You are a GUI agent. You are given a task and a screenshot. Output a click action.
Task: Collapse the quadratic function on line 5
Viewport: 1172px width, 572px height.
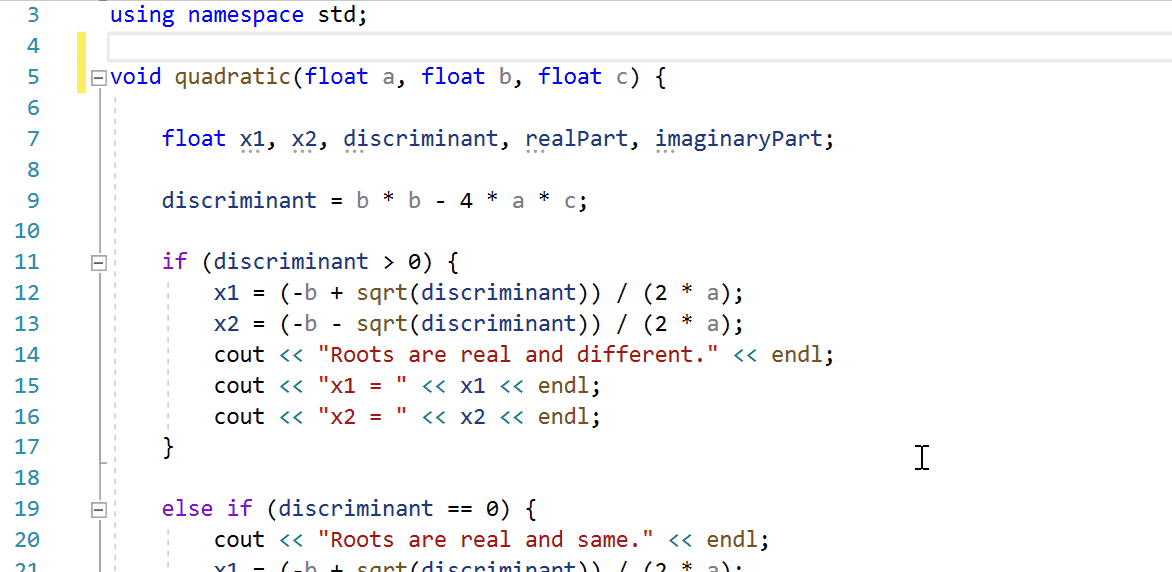(x=97, y=78)
